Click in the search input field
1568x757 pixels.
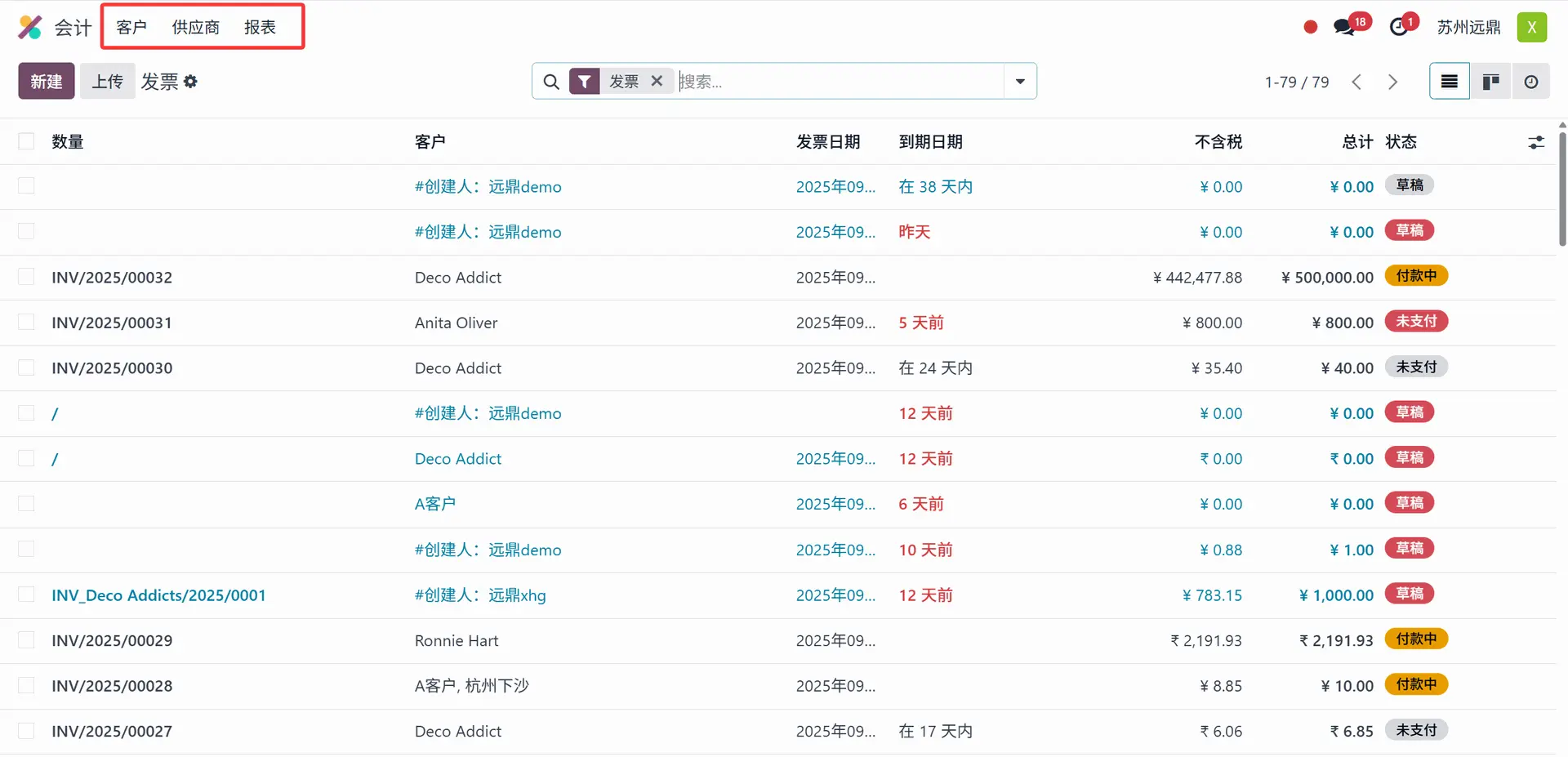[x=837, y=82]
